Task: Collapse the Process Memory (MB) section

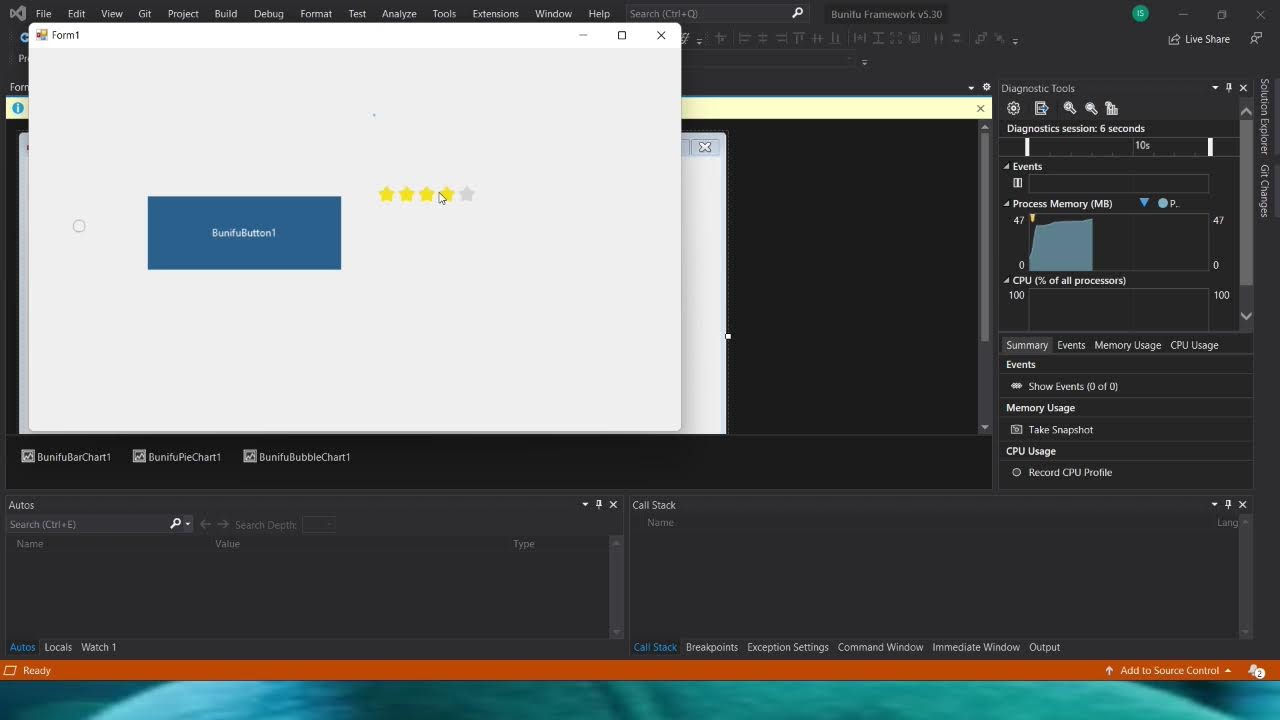Action: (x=1007, y=204)
